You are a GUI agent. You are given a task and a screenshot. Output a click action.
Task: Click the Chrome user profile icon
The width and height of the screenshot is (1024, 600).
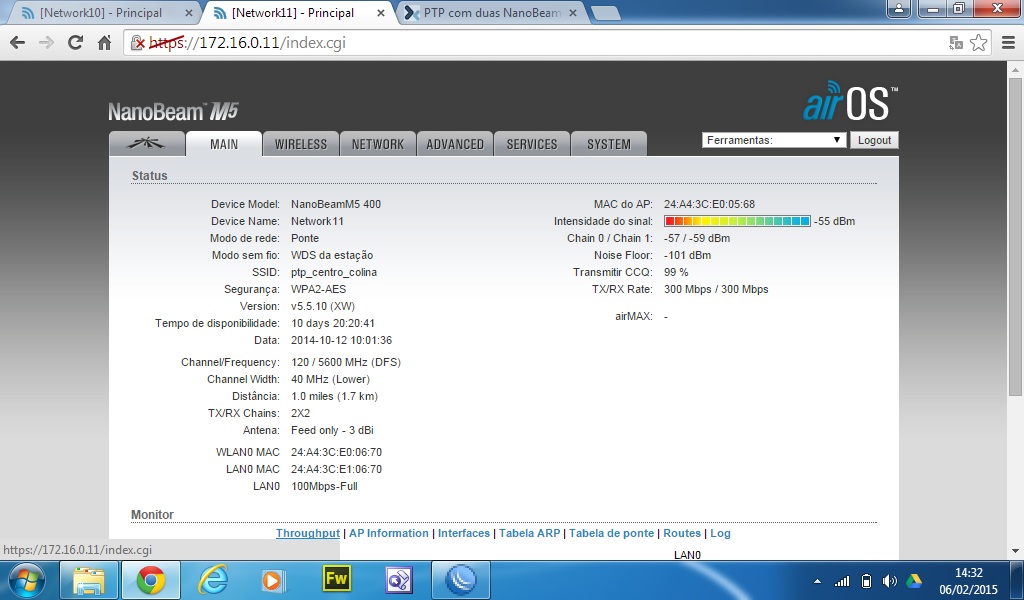(x=899, y=8)
